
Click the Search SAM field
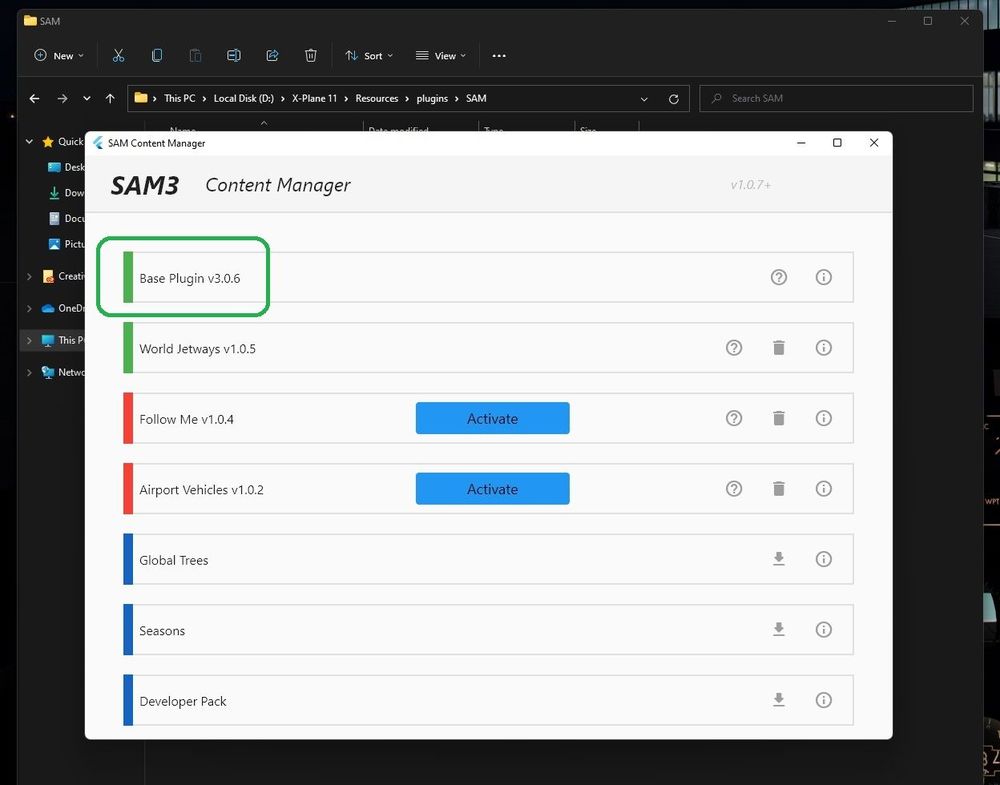tap(845, 98)
